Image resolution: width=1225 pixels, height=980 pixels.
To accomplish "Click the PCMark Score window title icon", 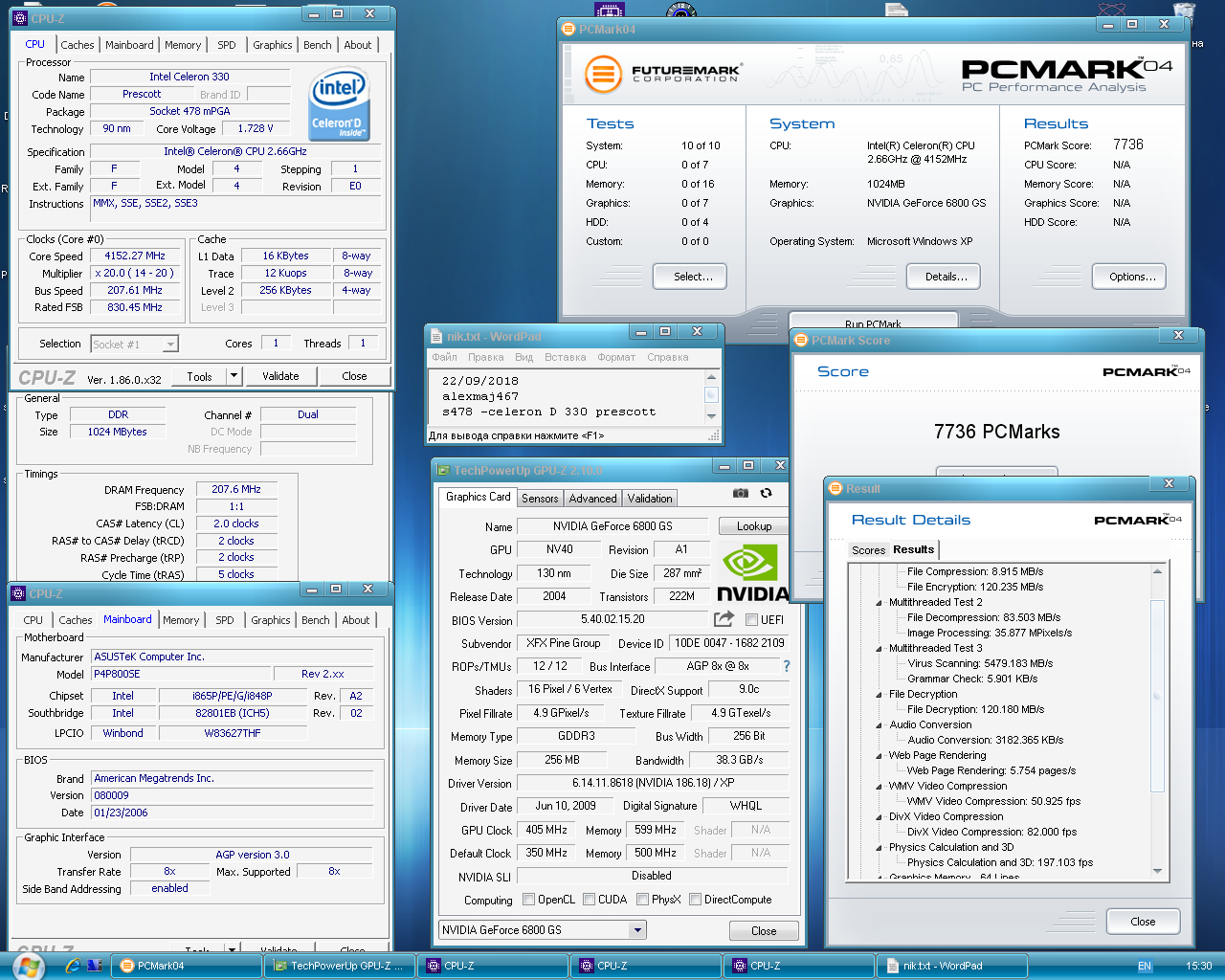I will tap(800, 340).
